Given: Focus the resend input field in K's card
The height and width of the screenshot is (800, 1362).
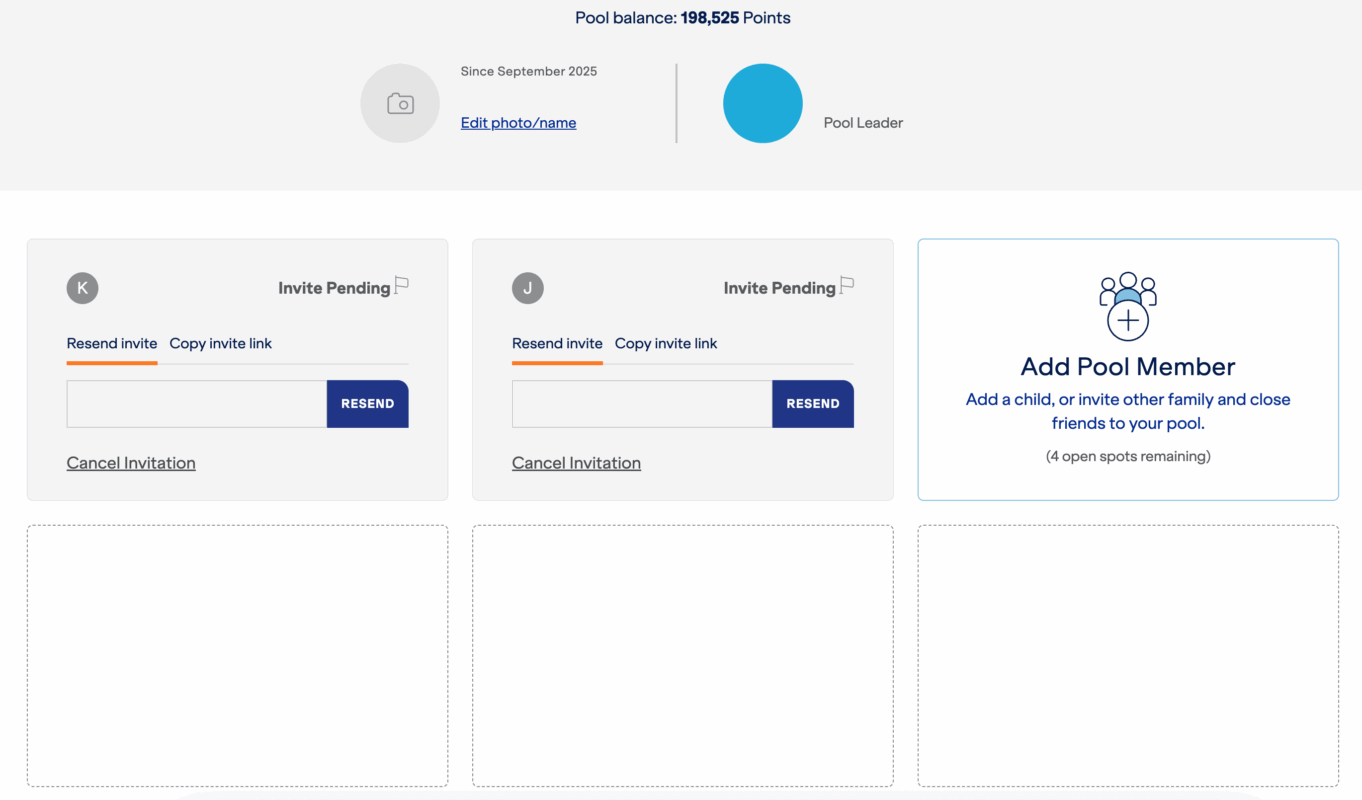Looking at the screenshot, I should coord(197,404).
